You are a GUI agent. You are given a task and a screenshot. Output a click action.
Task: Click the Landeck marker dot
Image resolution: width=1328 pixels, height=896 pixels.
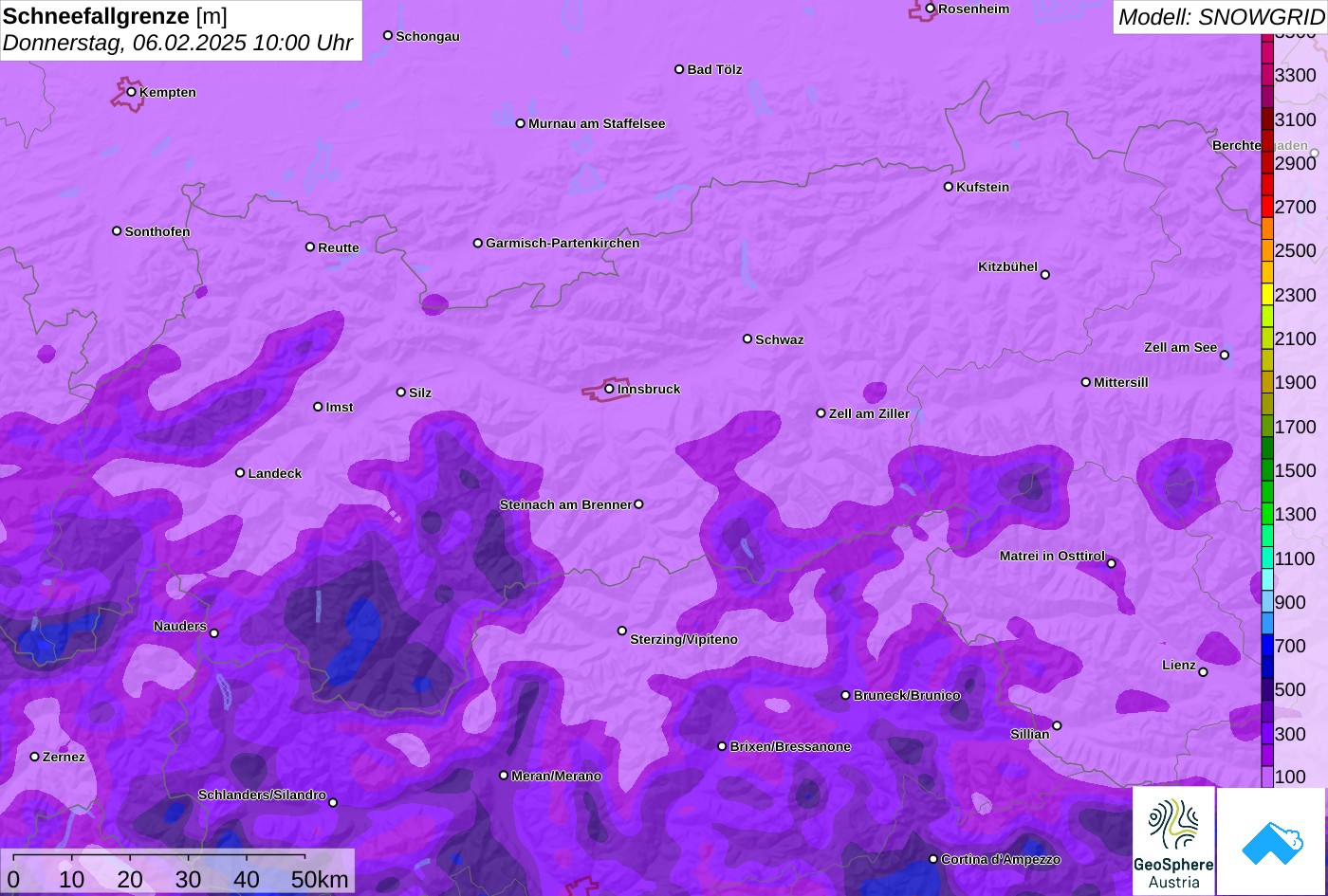click(x=240, y=473)
